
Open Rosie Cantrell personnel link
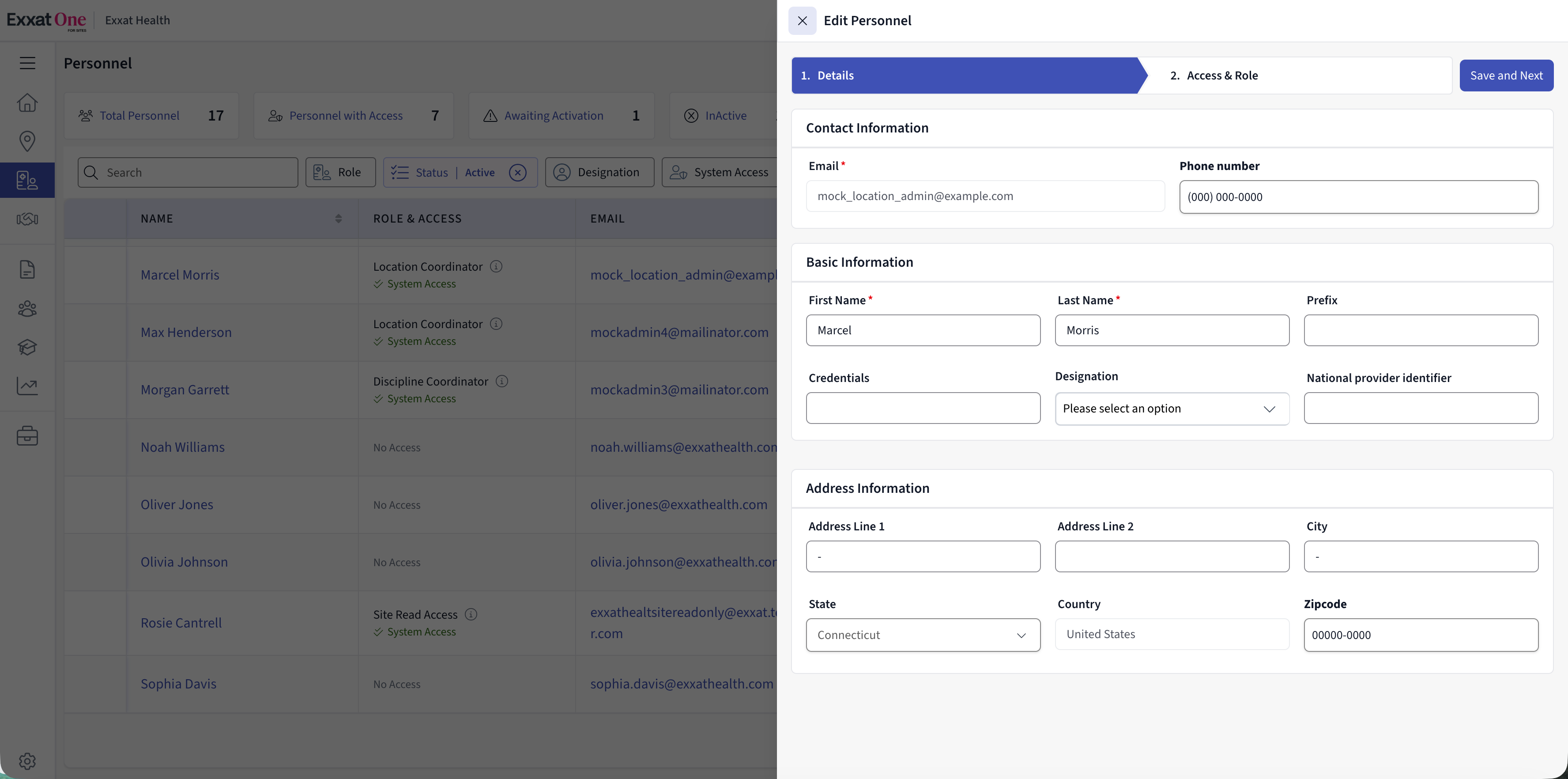coord(181,623)
